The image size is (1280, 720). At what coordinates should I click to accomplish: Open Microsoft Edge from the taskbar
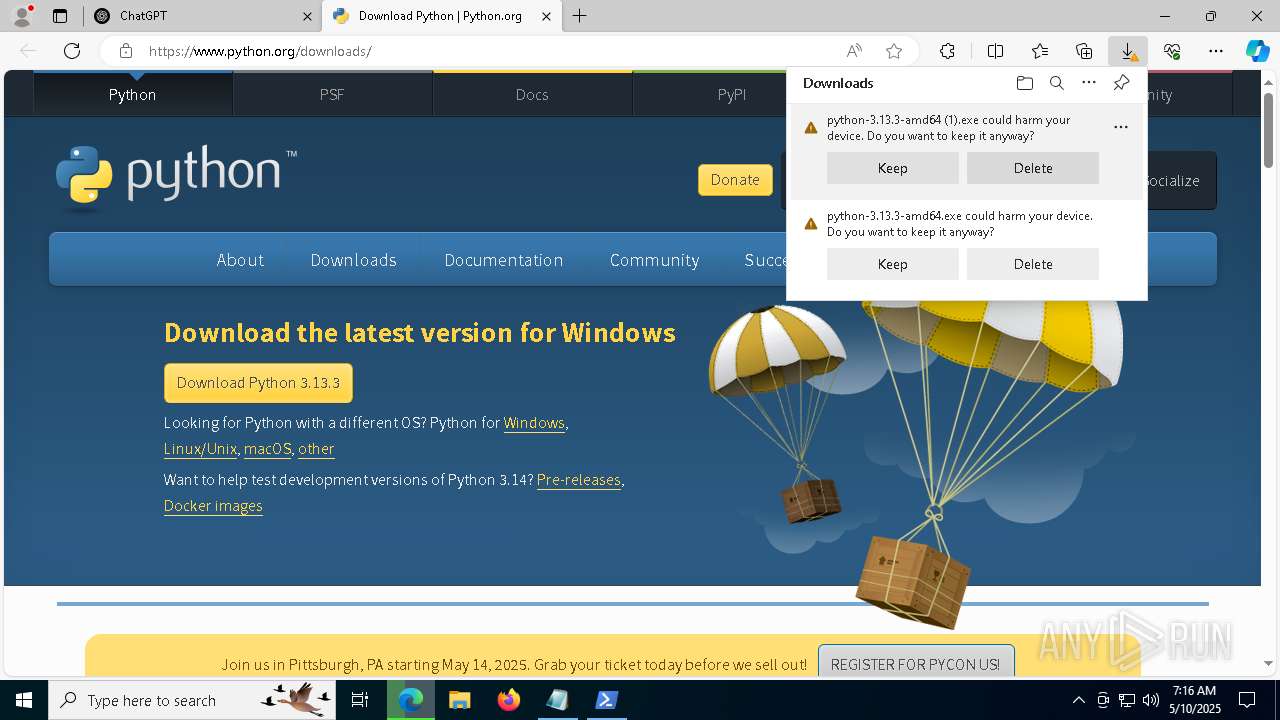click(x=411, y=700)
